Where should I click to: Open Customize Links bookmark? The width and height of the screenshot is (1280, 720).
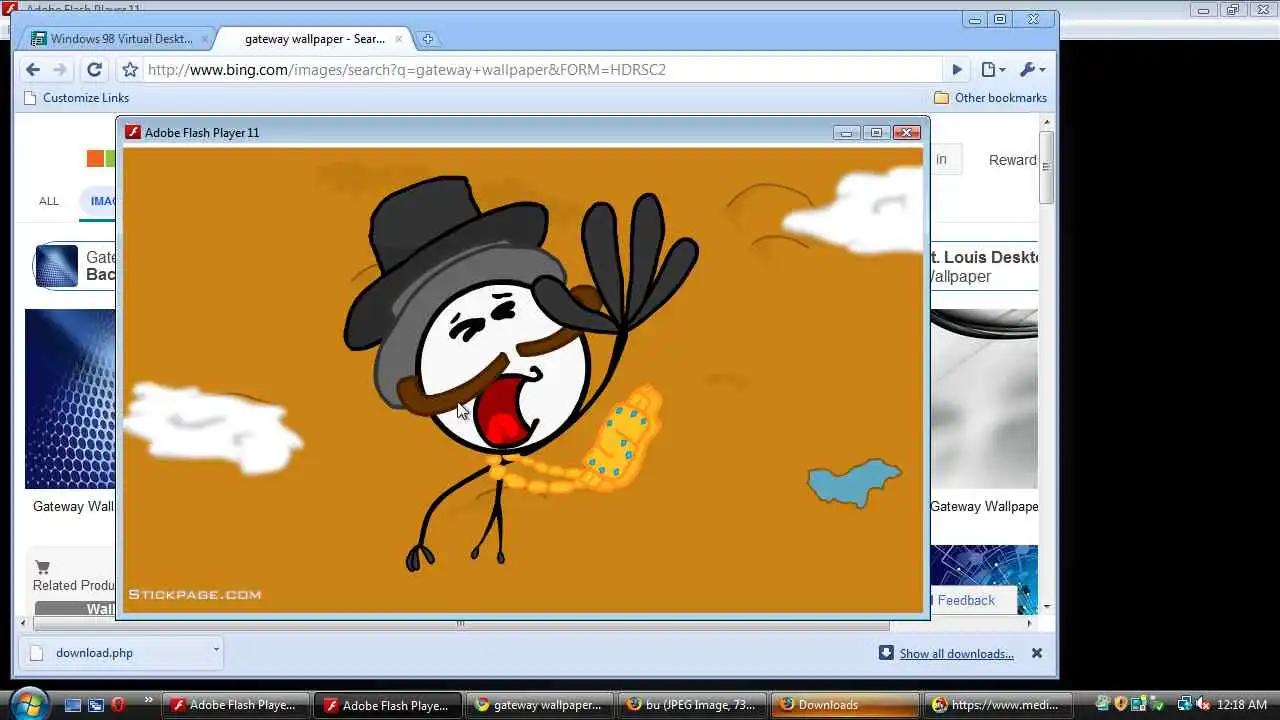pos(76,97)
